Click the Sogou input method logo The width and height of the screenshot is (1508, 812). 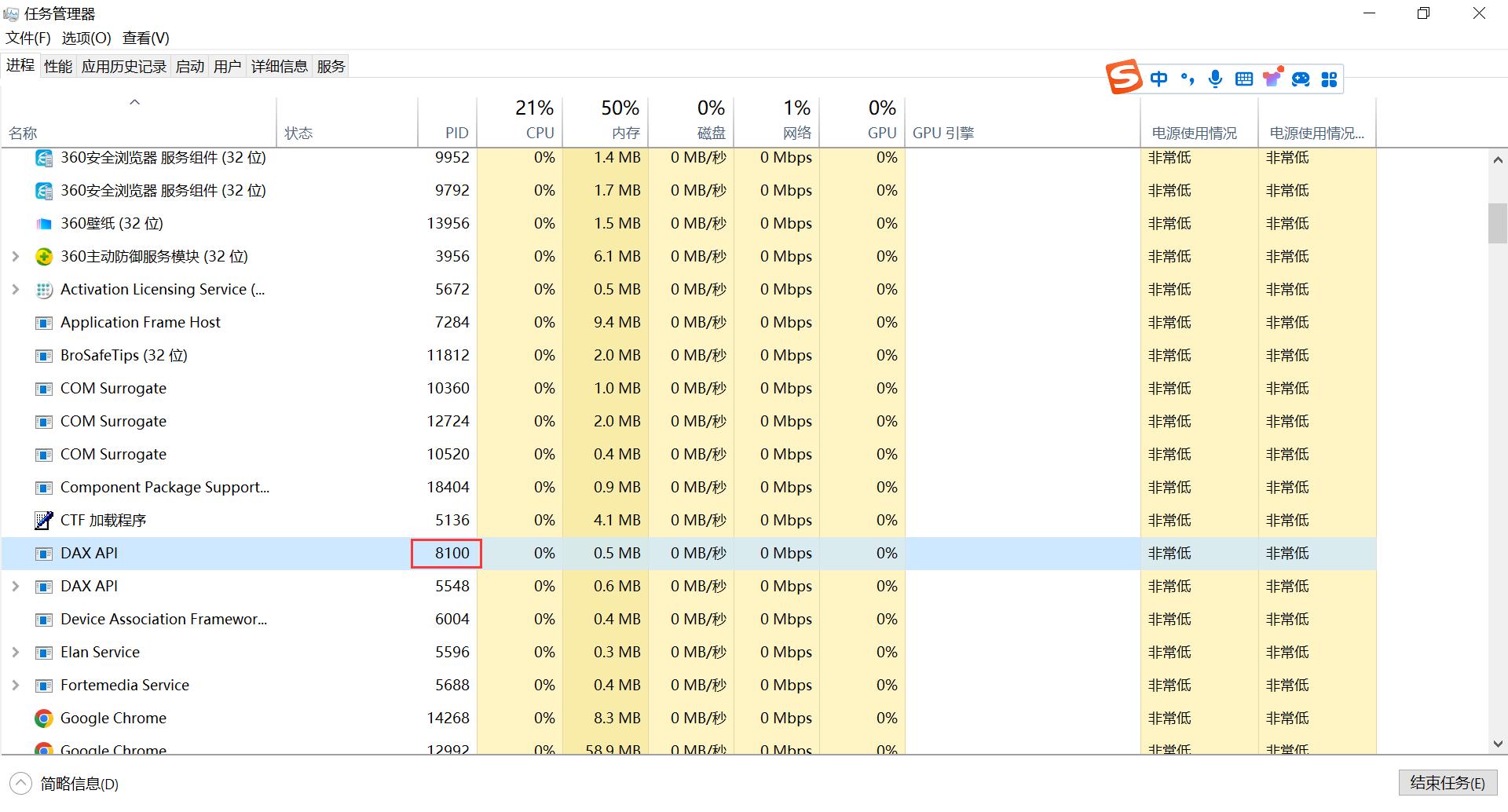point(1123,77)
